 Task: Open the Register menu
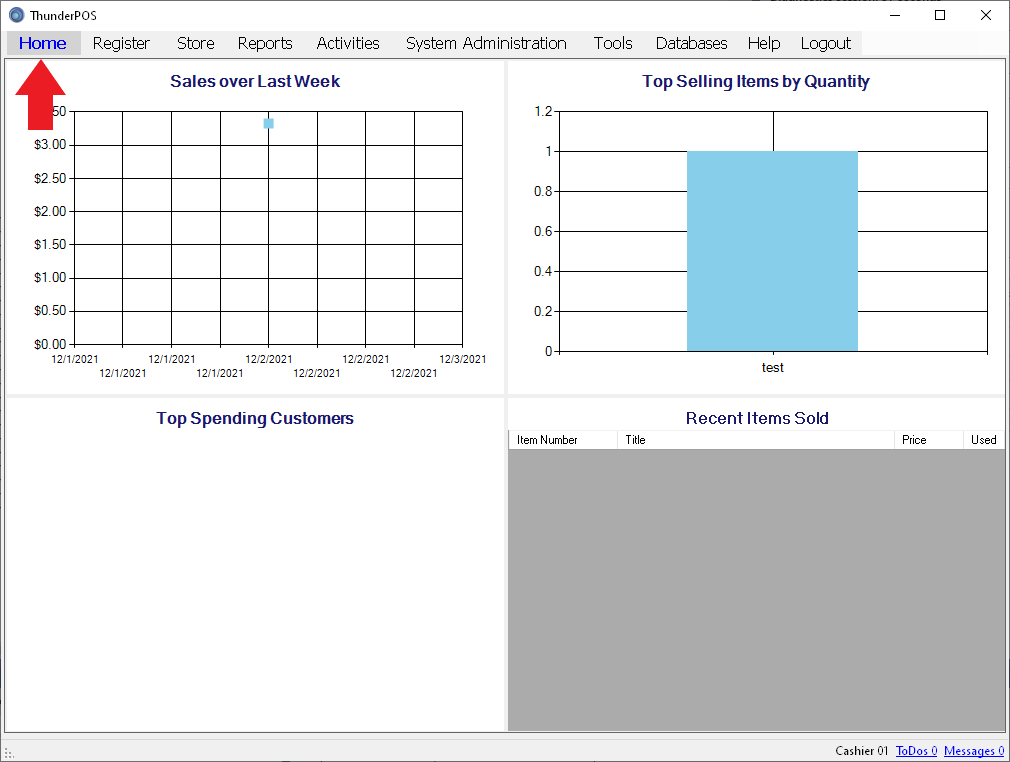(121, 43)
